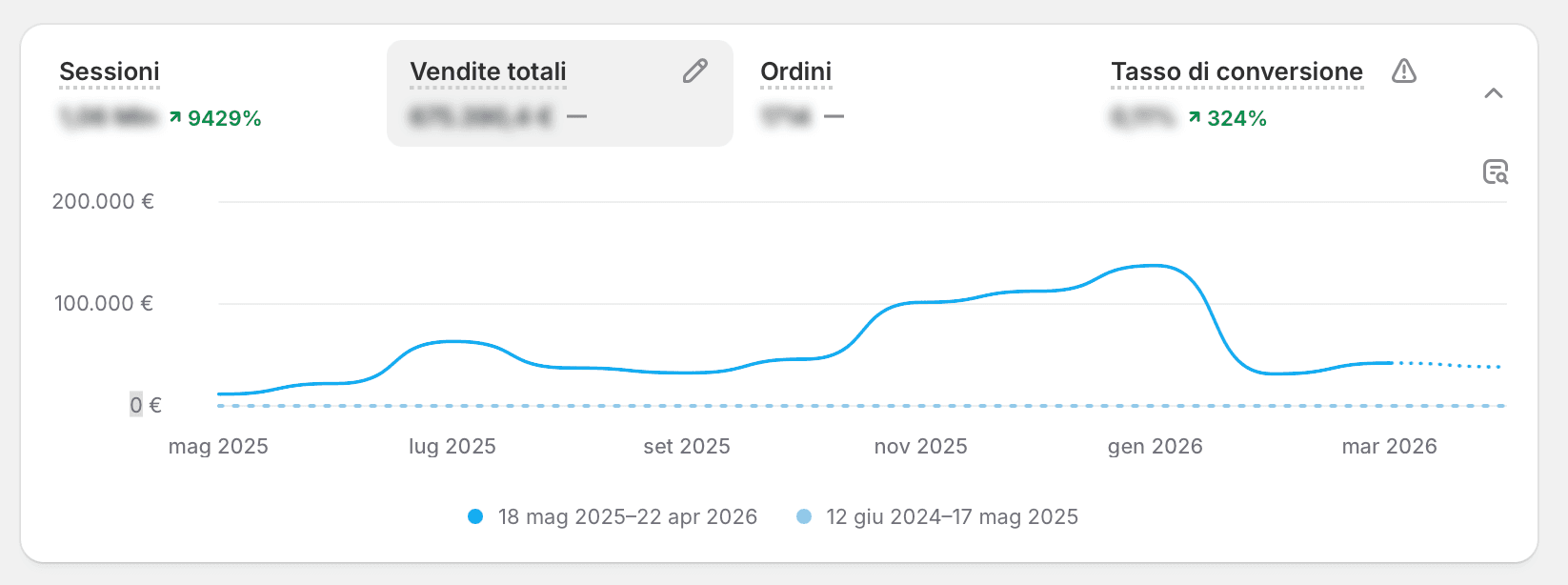Click the green upward arrow next to 9429%
Image resolution: width=1568 pixels, height=585 pixels.
[x=177, y=118]
